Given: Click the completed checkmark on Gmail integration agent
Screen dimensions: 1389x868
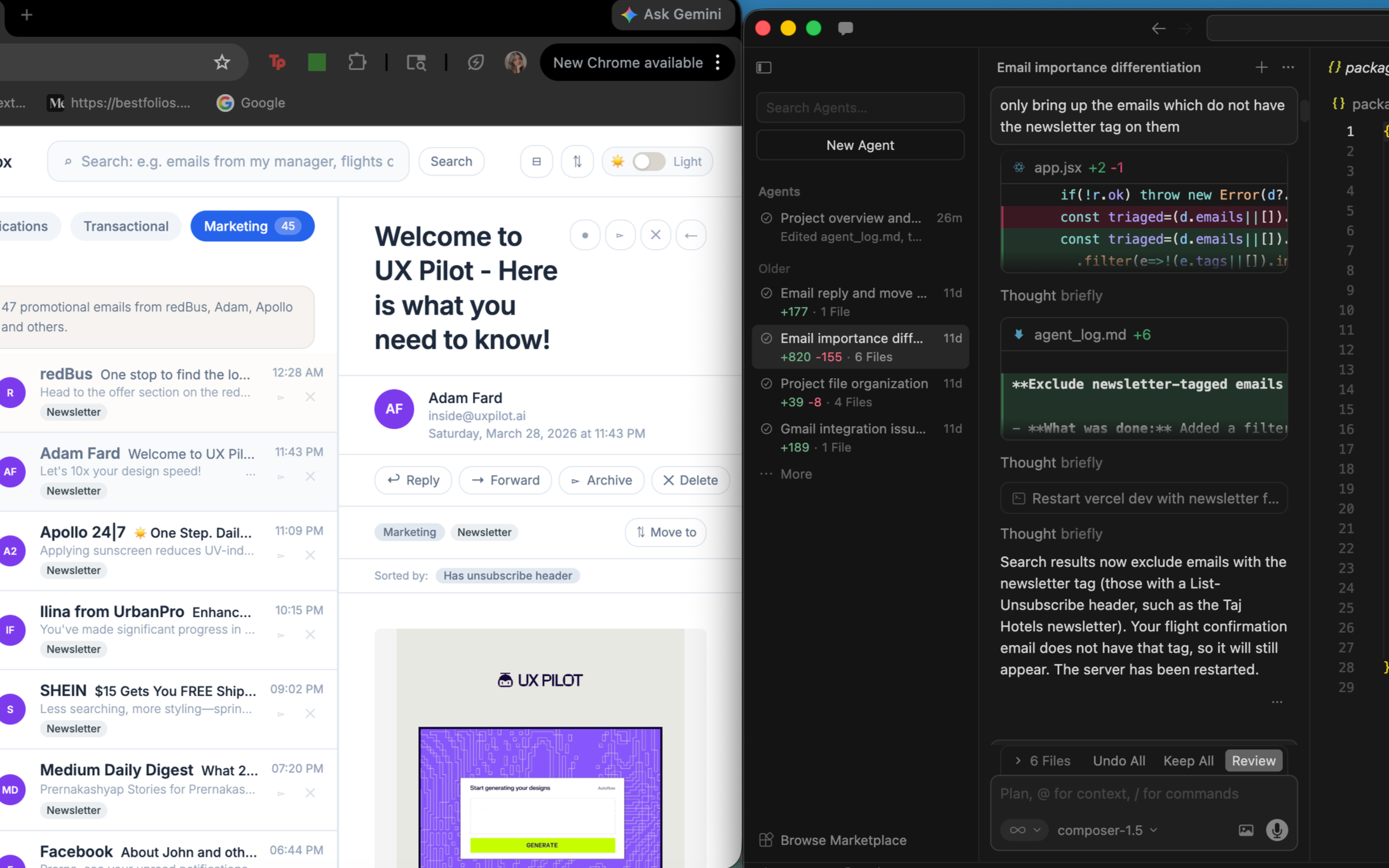Looking at the screenshot, I should tap(765, 428).
